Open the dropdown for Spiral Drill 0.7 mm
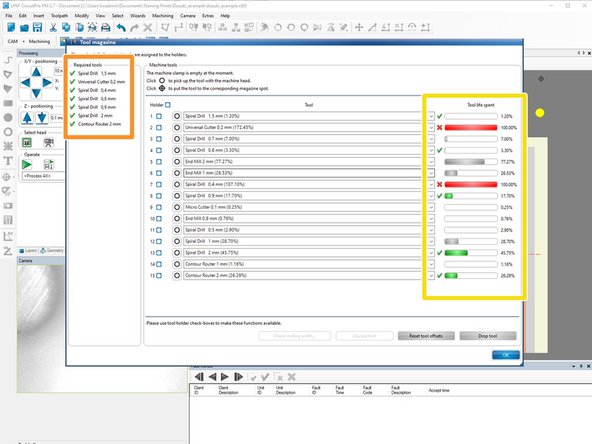 pos(431,139)
